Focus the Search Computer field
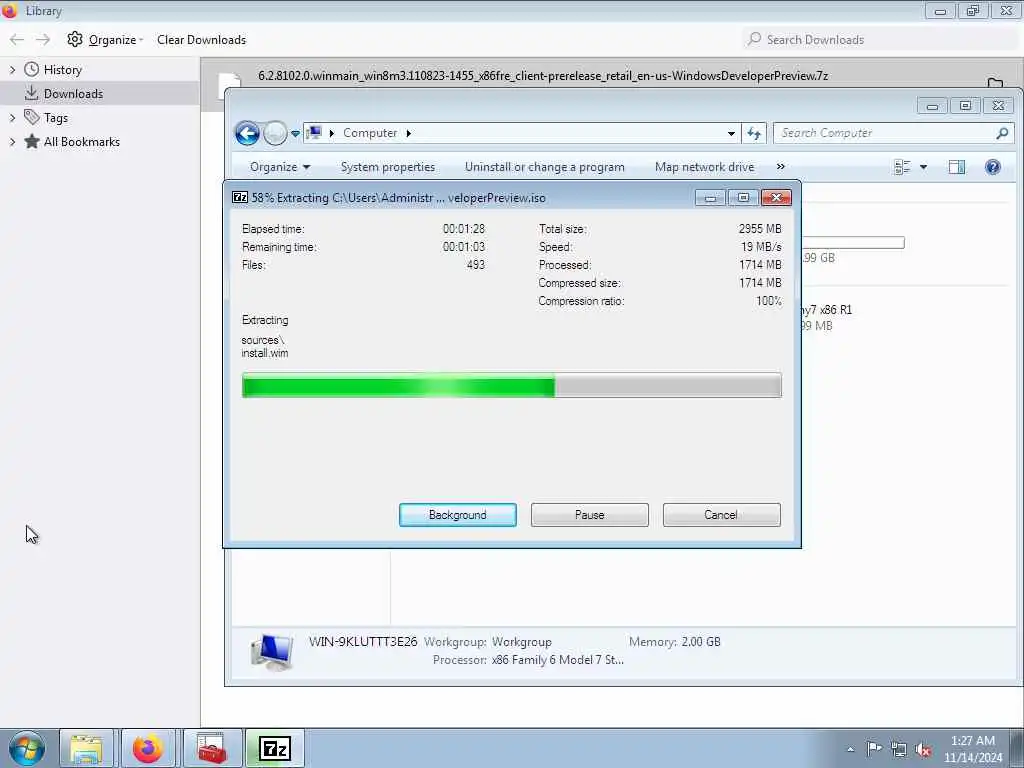Screen dimensions: 1024x768 pos(893,133)
